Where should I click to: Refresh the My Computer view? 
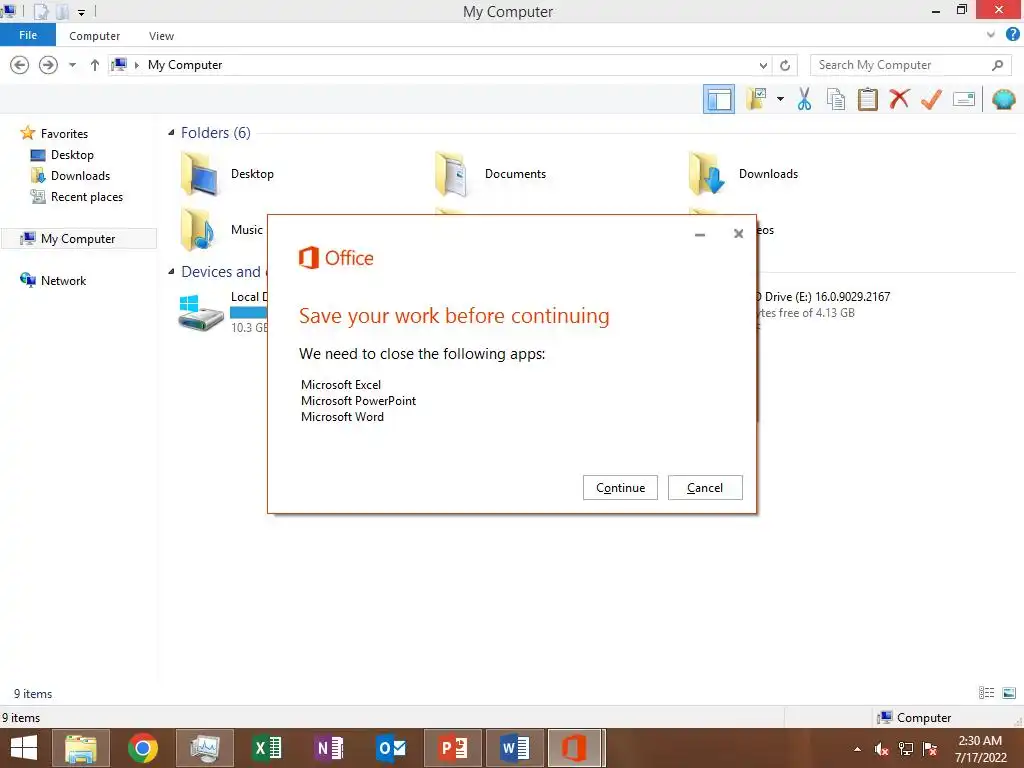point(785,65)
